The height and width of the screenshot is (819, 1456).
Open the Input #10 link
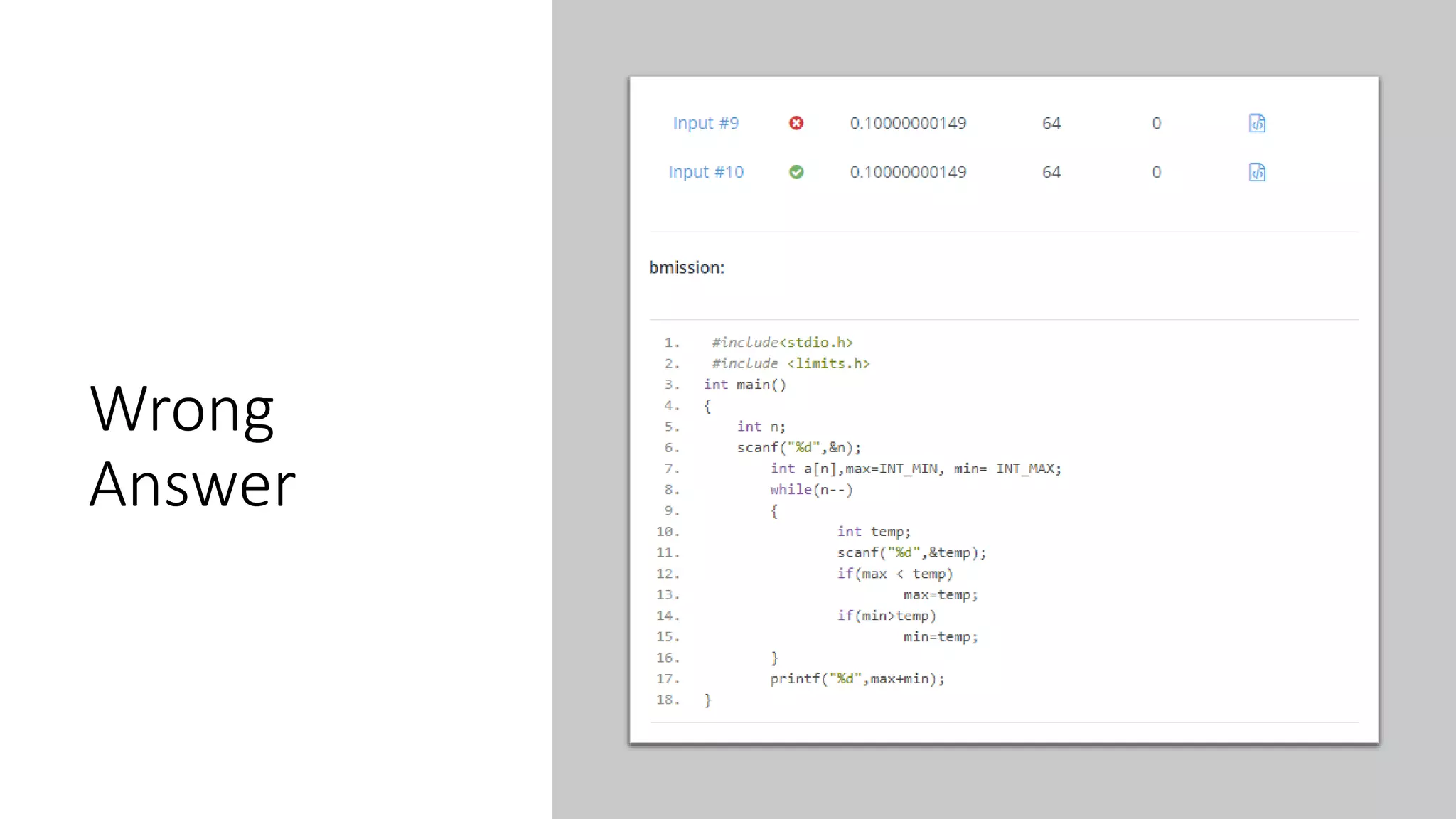pyautogui.click(x=705, y=172)
